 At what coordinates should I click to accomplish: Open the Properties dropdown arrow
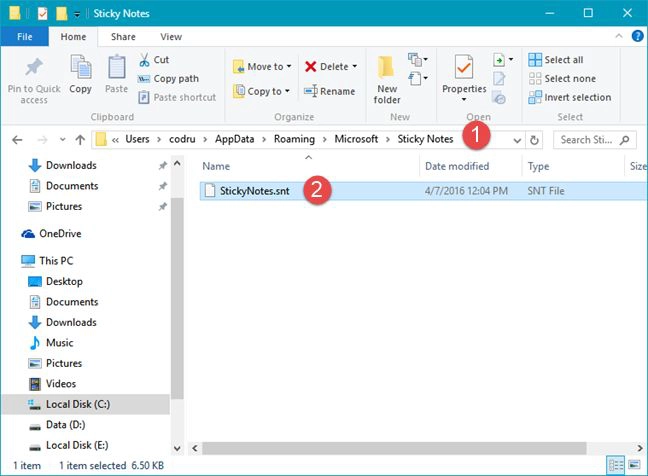point(464,100)
